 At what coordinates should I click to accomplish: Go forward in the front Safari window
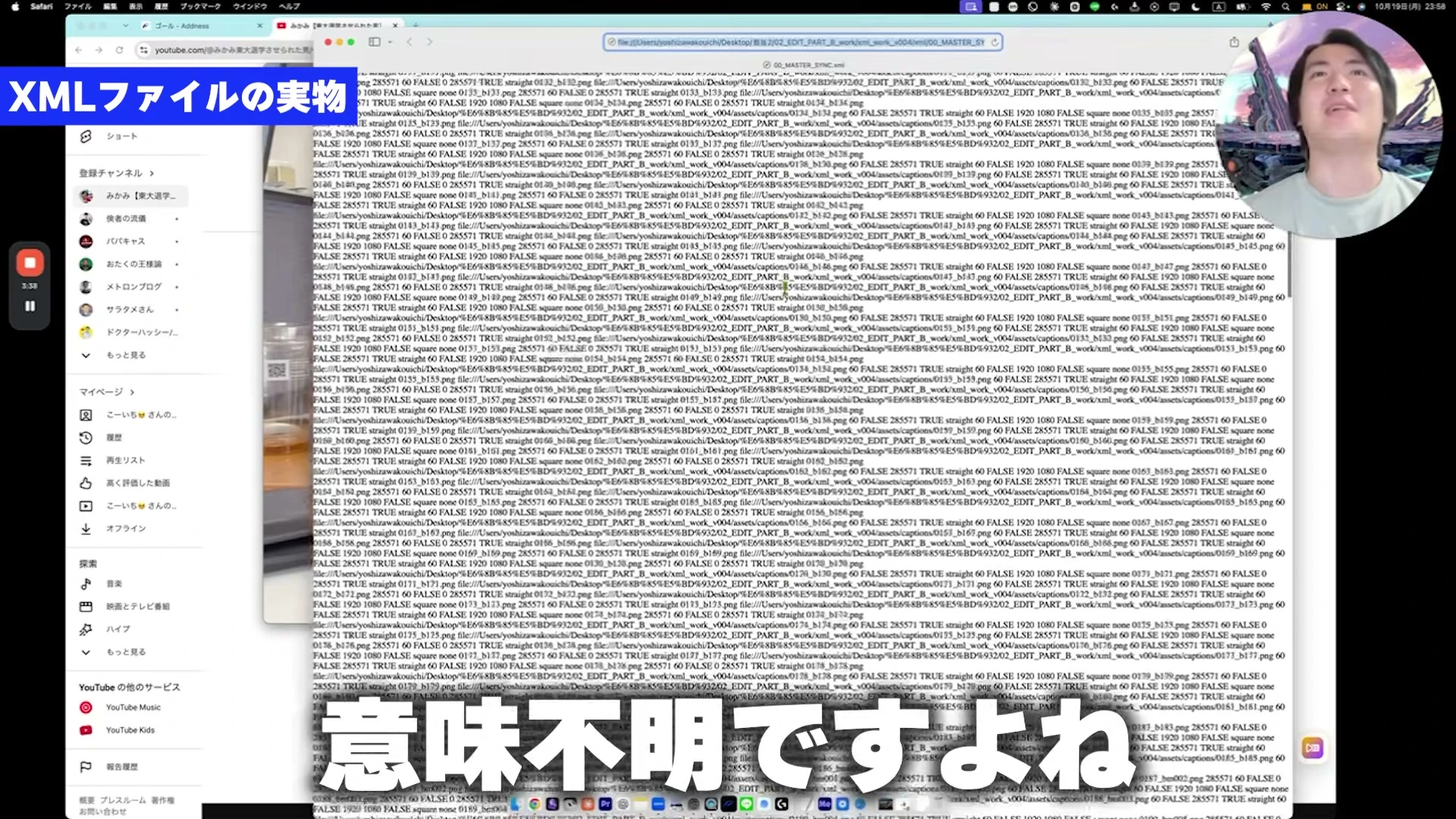click(x=429, y=42)
